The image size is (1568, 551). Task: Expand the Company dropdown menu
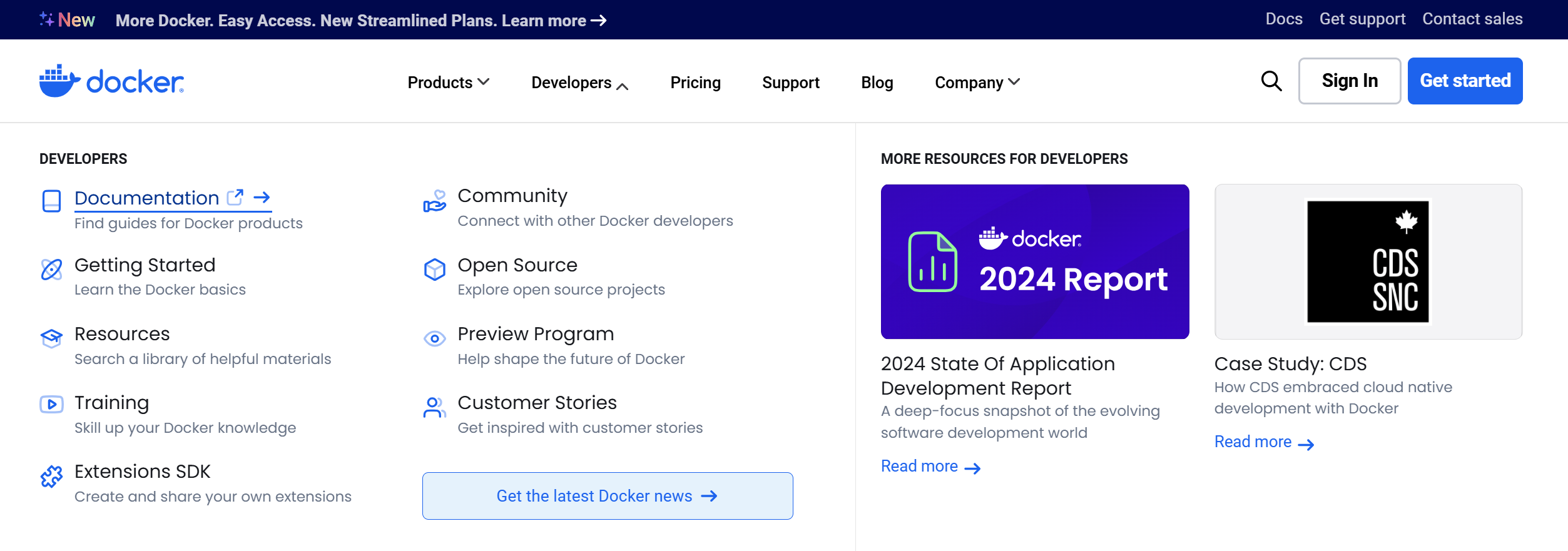(x=977, y=83)
